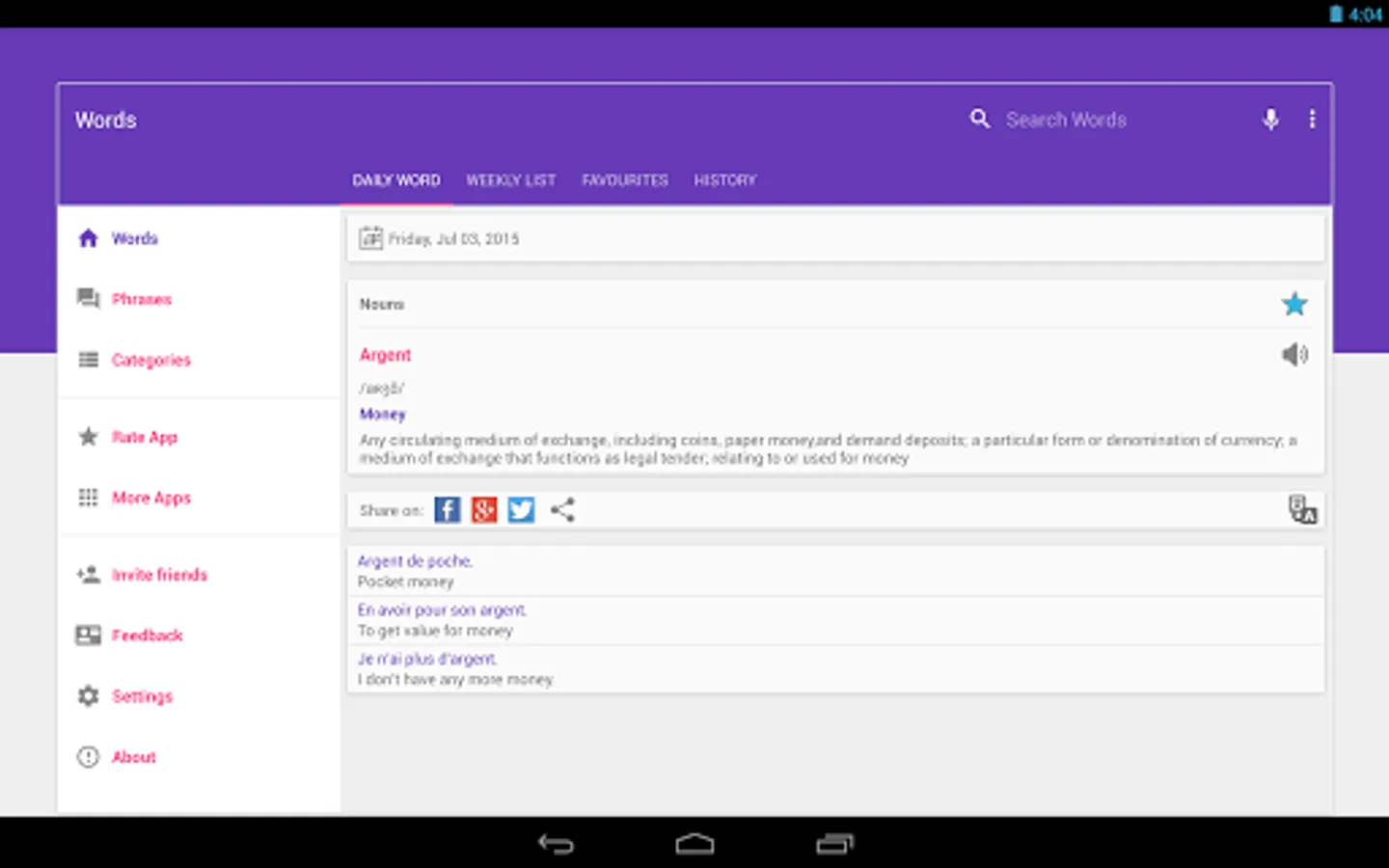Tap the Android home button
This screenshot has width=1389, height=868.
(x=694, y=844)
